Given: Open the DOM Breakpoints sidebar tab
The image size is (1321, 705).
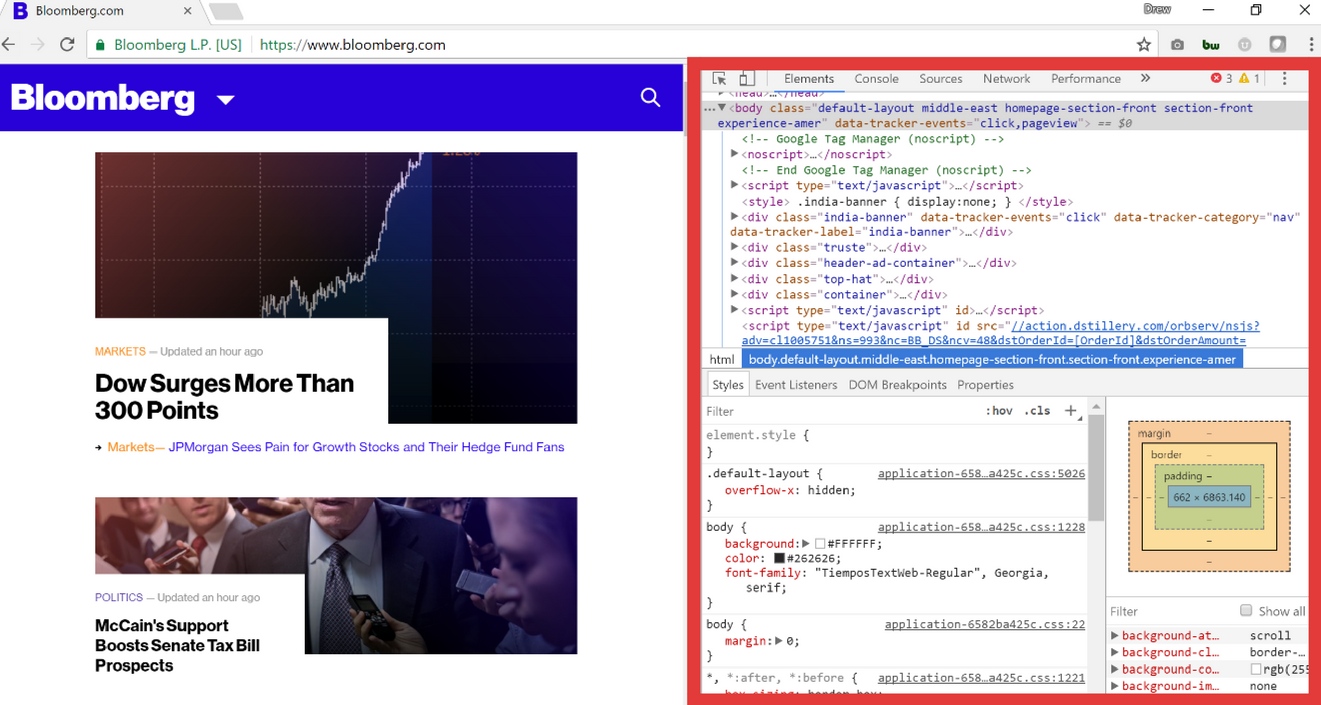Looking at the screenshot, I should 897,385.
